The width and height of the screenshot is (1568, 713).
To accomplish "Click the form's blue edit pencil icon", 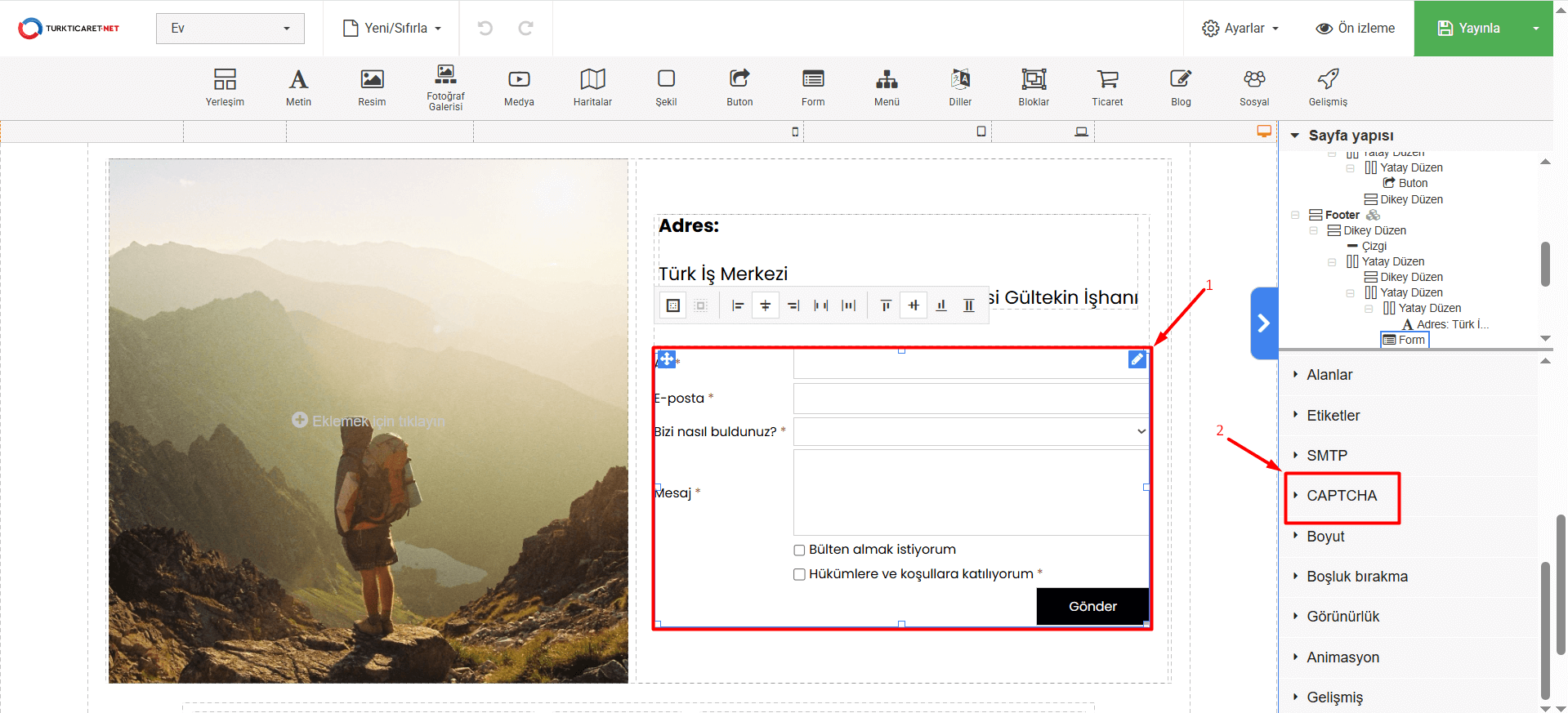I will 1137,359.
